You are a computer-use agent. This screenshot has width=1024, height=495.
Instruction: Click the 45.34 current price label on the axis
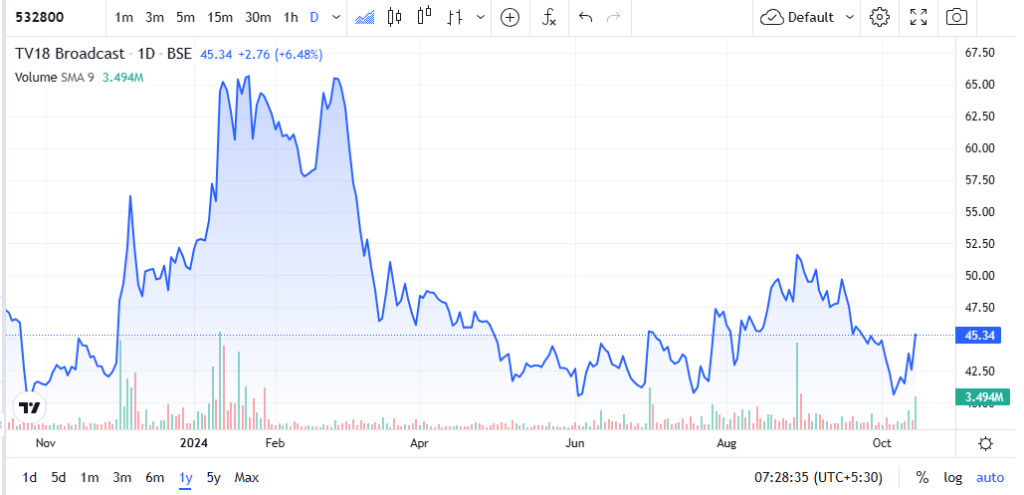tap(979, 336)
